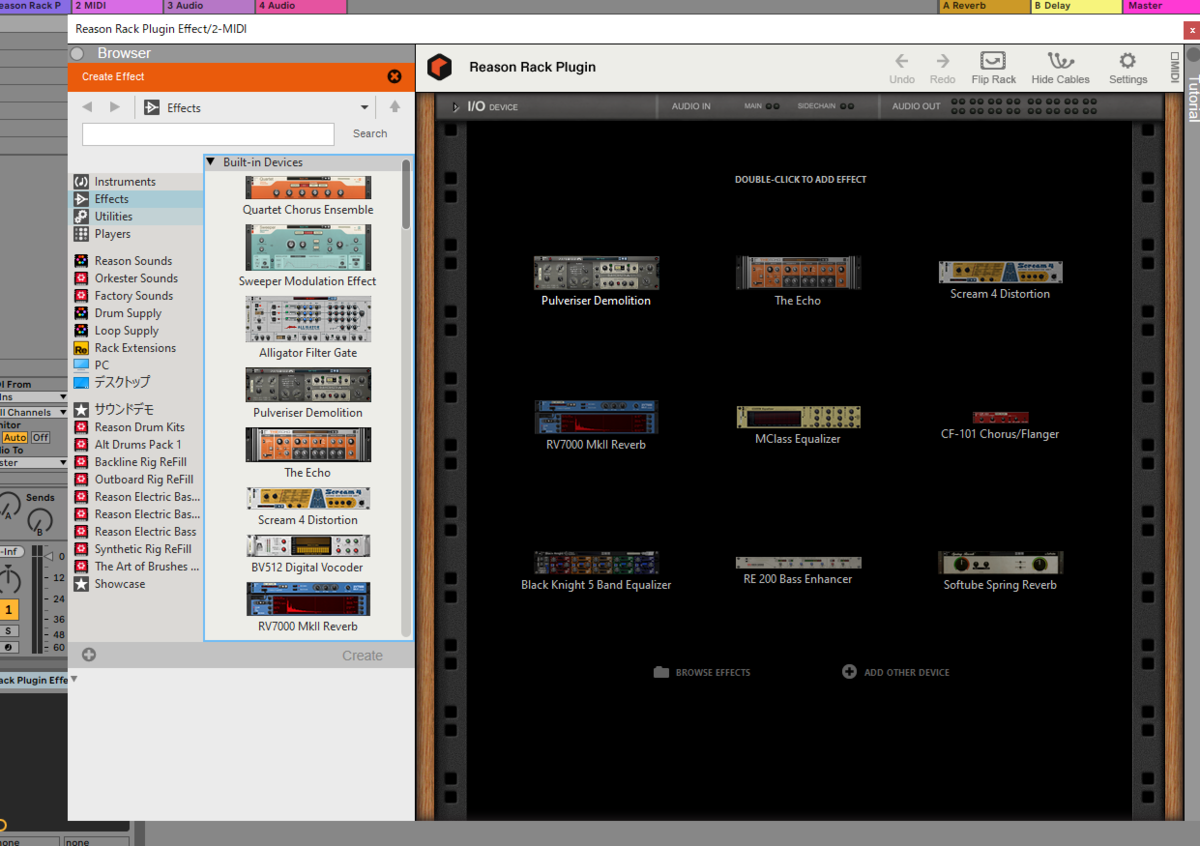The height and width of the screenshot is (846, 1200).
Task: Go back with the browser left arrow
Action: tap(87, 107)
